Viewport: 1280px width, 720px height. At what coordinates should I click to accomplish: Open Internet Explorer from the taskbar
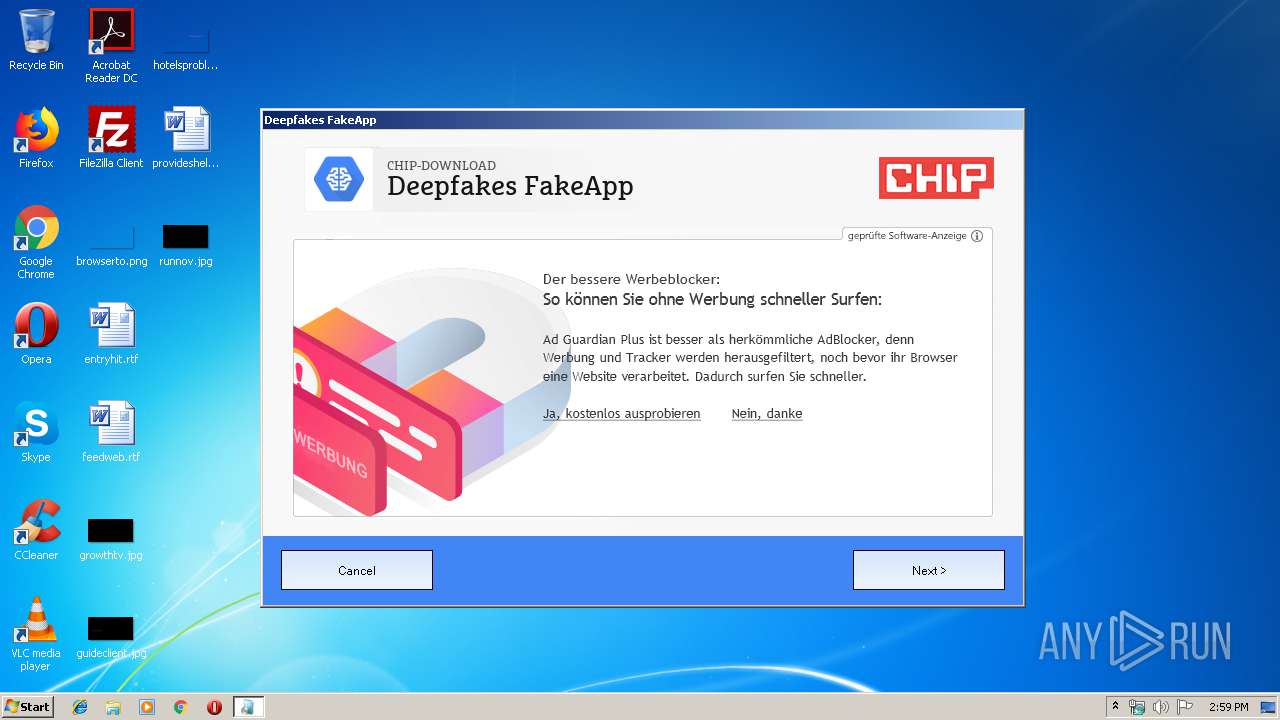coord(80,707)
